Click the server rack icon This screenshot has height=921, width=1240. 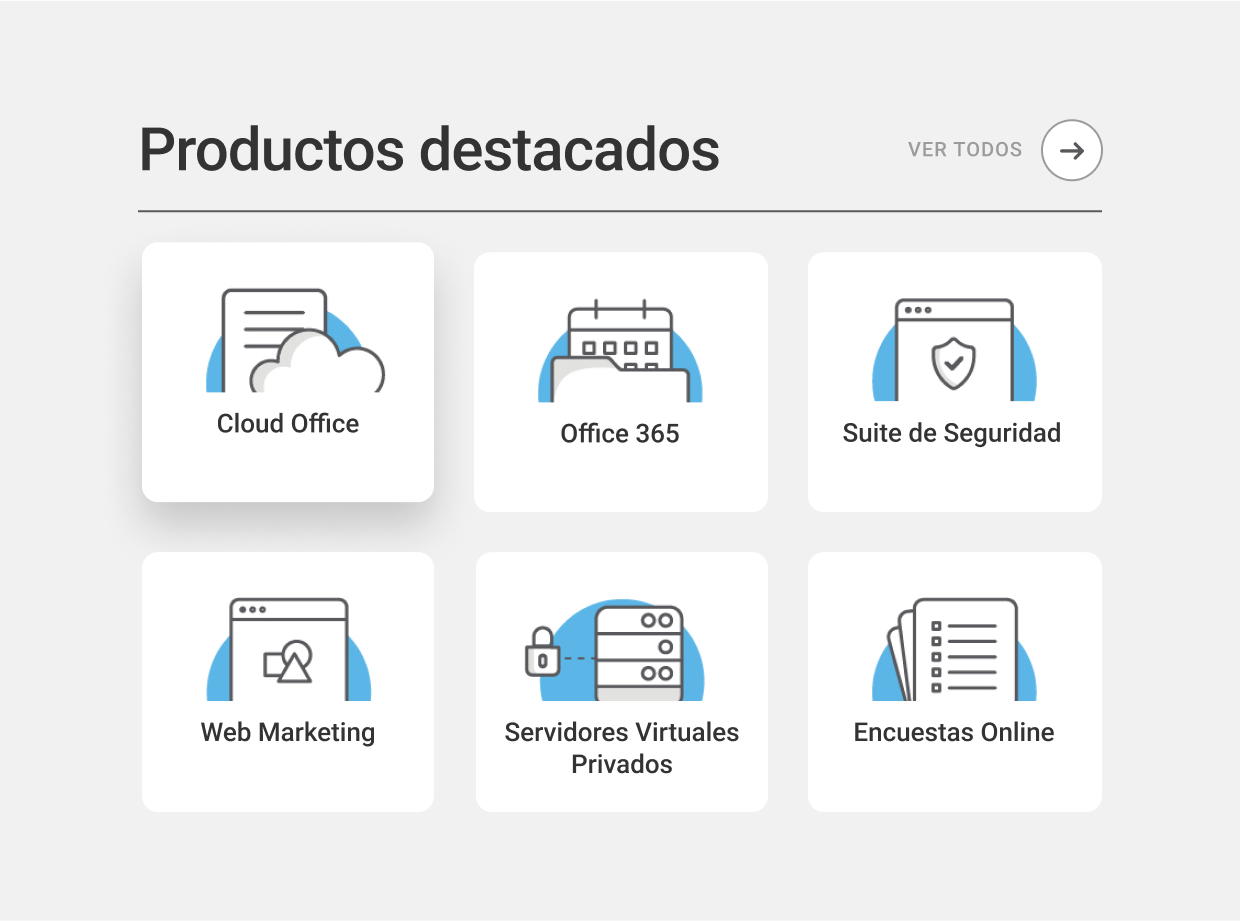[x=639, y=652]
